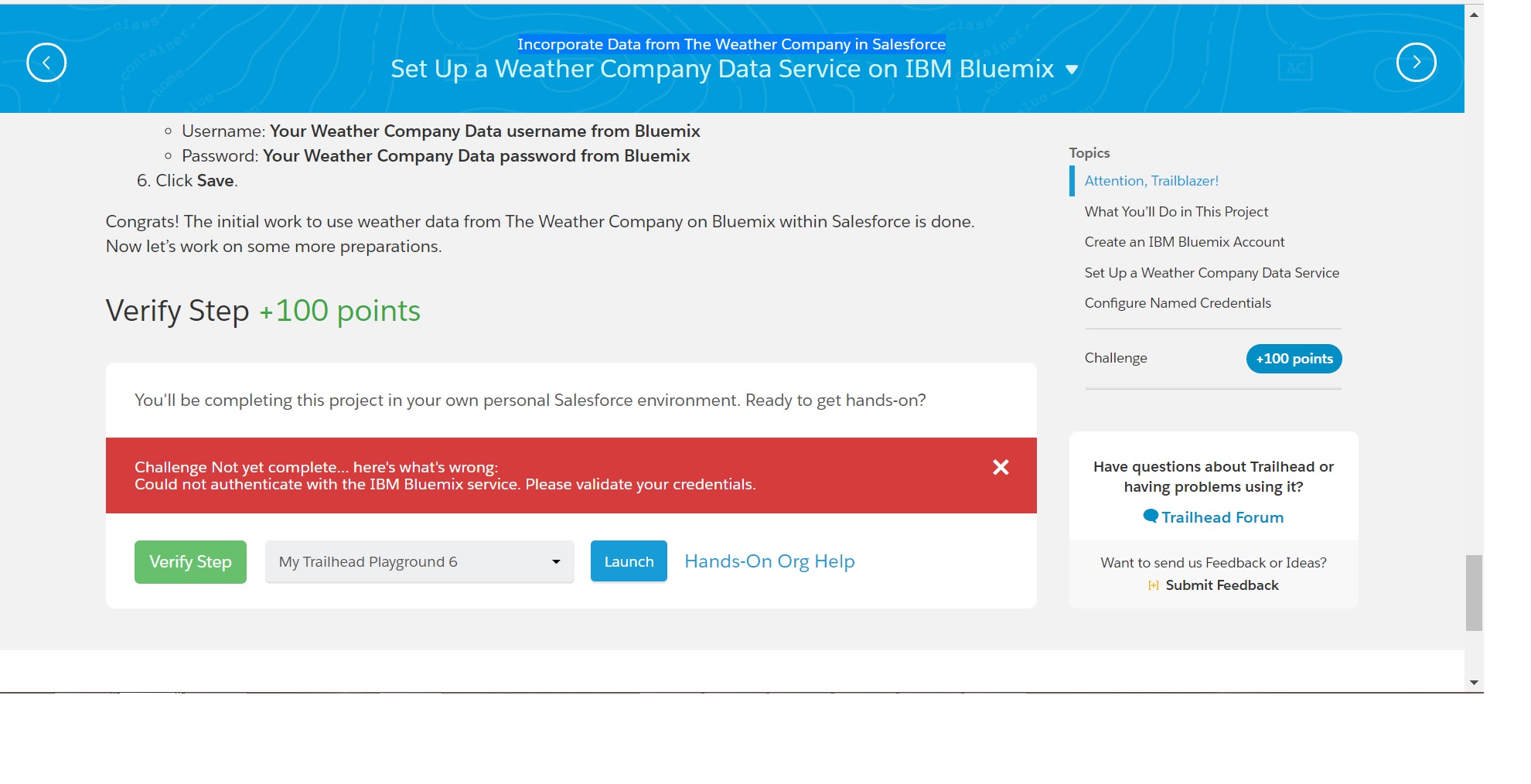Open the project title link in header
The image size is (1531, 784).
pyautogui.click(x=731, y=44)
